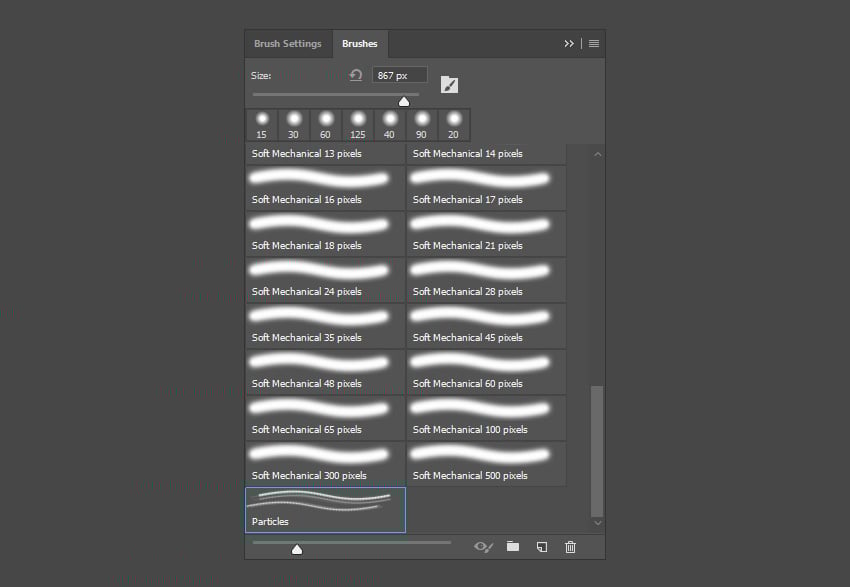Create a new brush group folder
Image resolution: width=850 pixels, height=587 pixels.
(x=513, y=547)
